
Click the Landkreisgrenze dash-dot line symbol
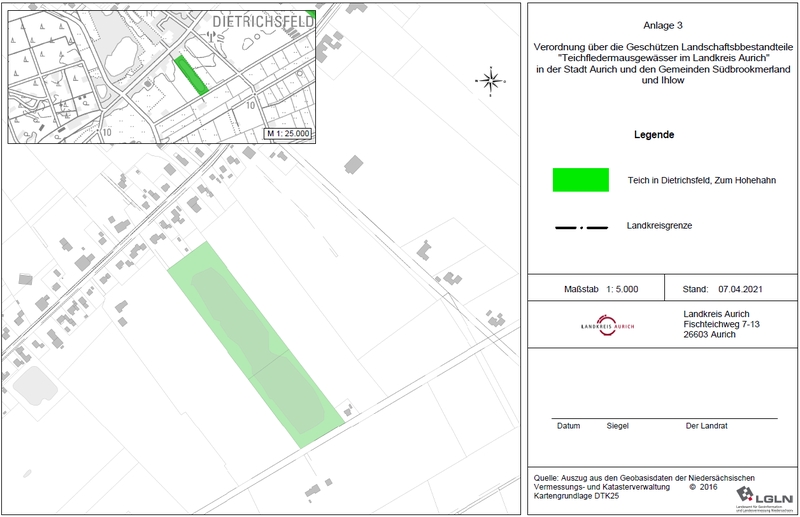tap(581, 227)
